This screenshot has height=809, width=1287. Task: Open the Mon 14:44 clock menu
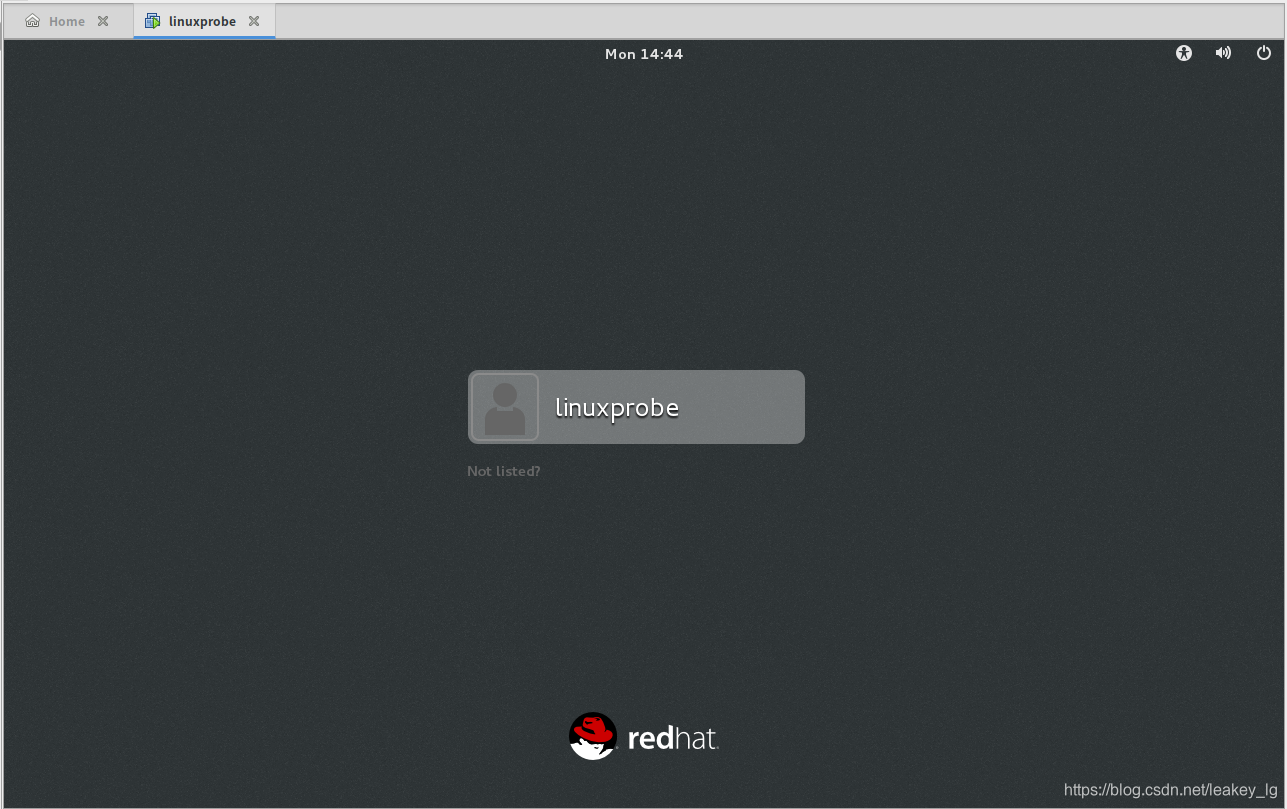point(644,54)
